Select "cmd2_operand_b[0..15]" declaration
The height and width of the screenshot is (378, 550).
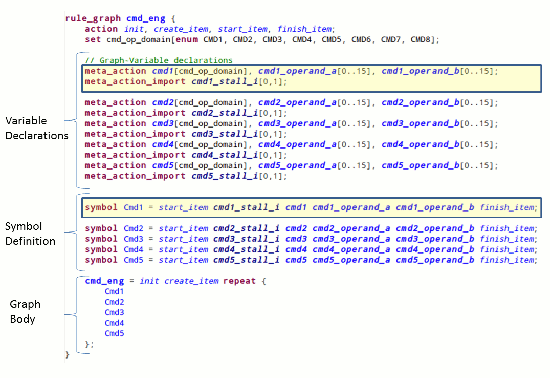[439, 102]
